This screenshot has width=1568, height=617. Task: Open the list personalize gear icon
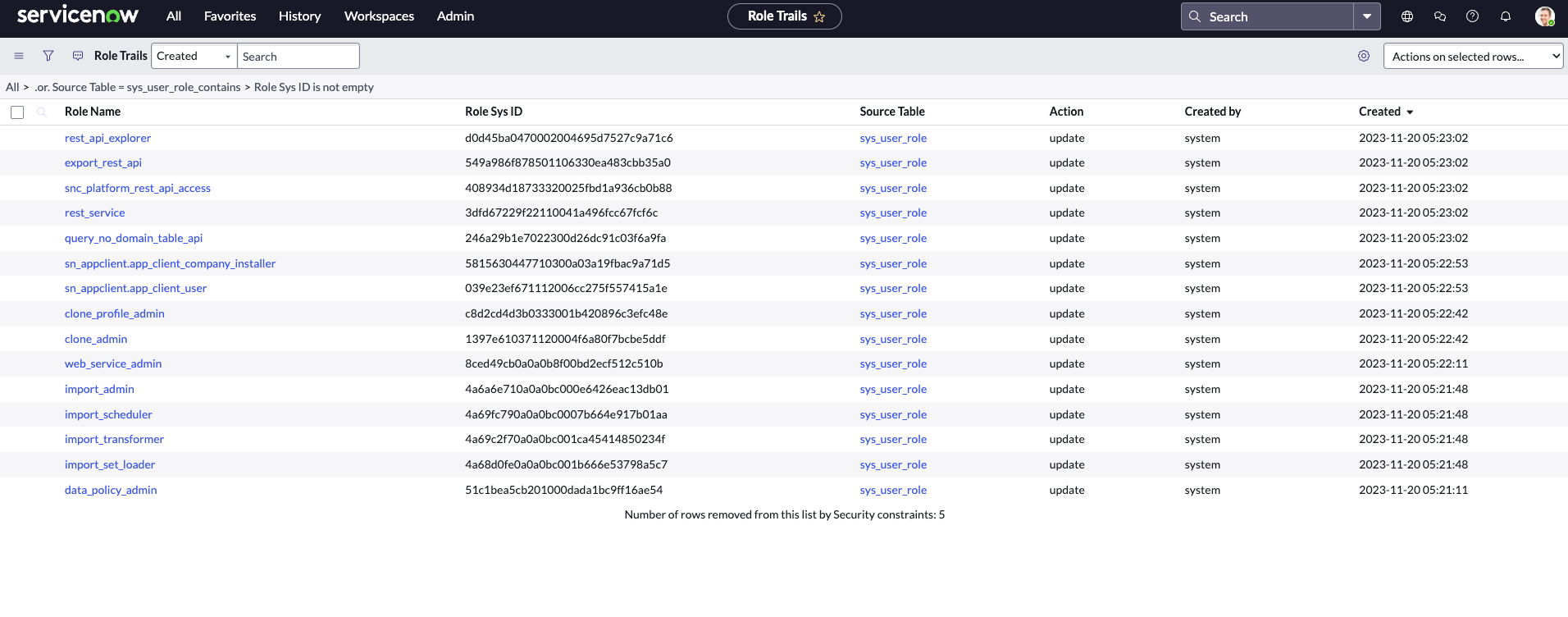tap(1364, 56)
